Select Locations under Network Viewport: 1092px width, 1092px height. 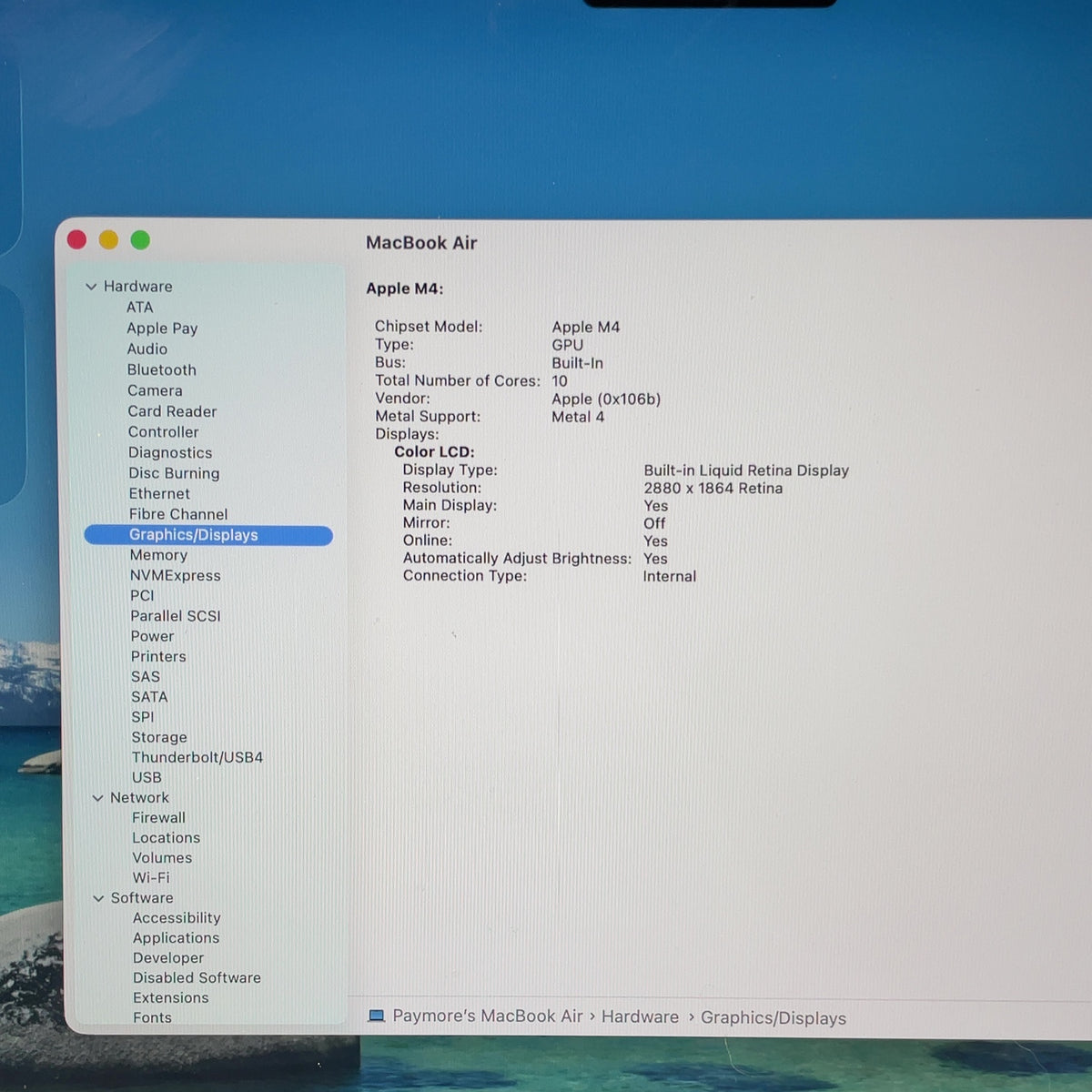[x=166, y=838]
